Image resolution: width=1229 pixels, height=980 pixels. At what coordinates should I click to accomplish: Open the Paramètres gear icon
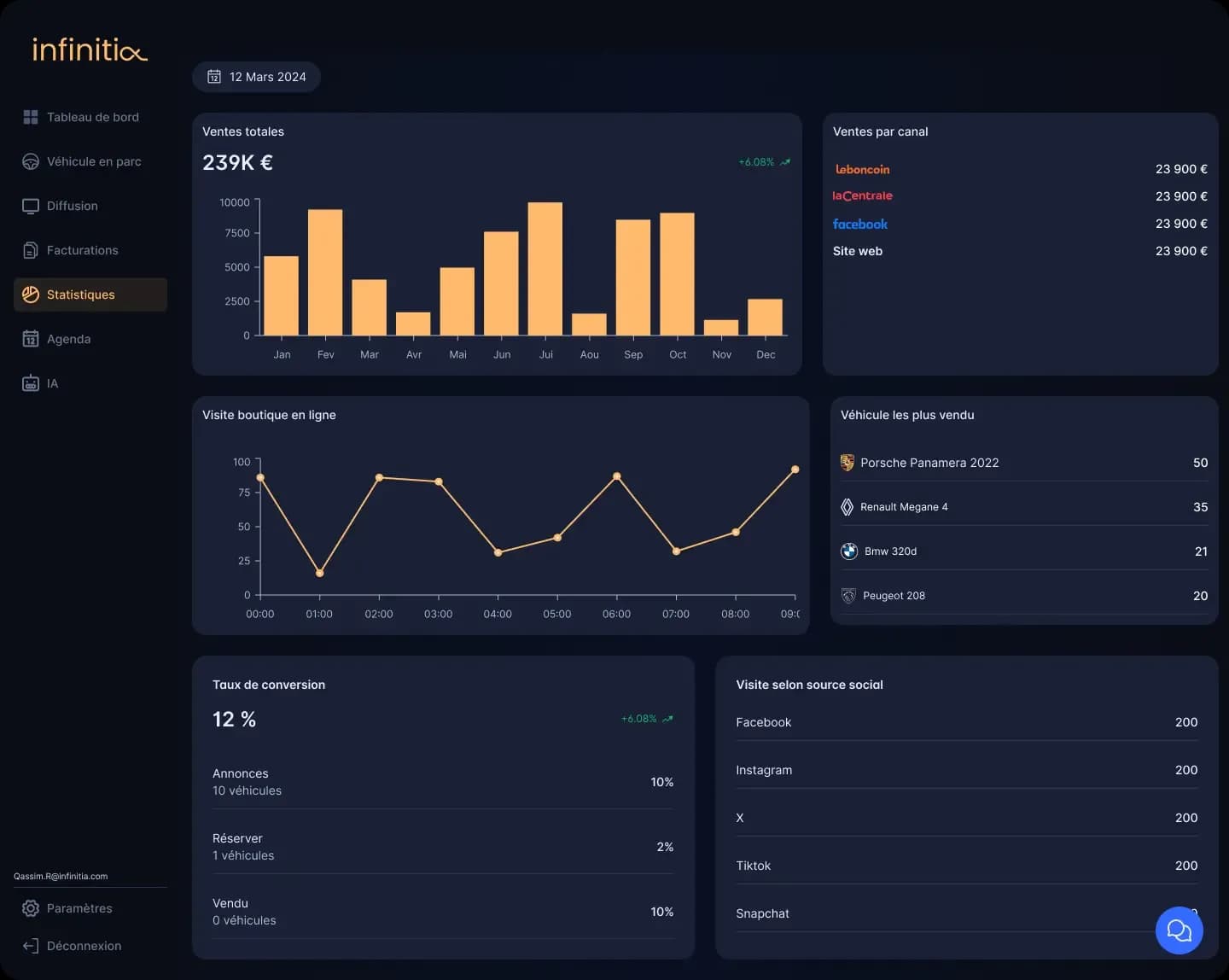click(31, 908)
